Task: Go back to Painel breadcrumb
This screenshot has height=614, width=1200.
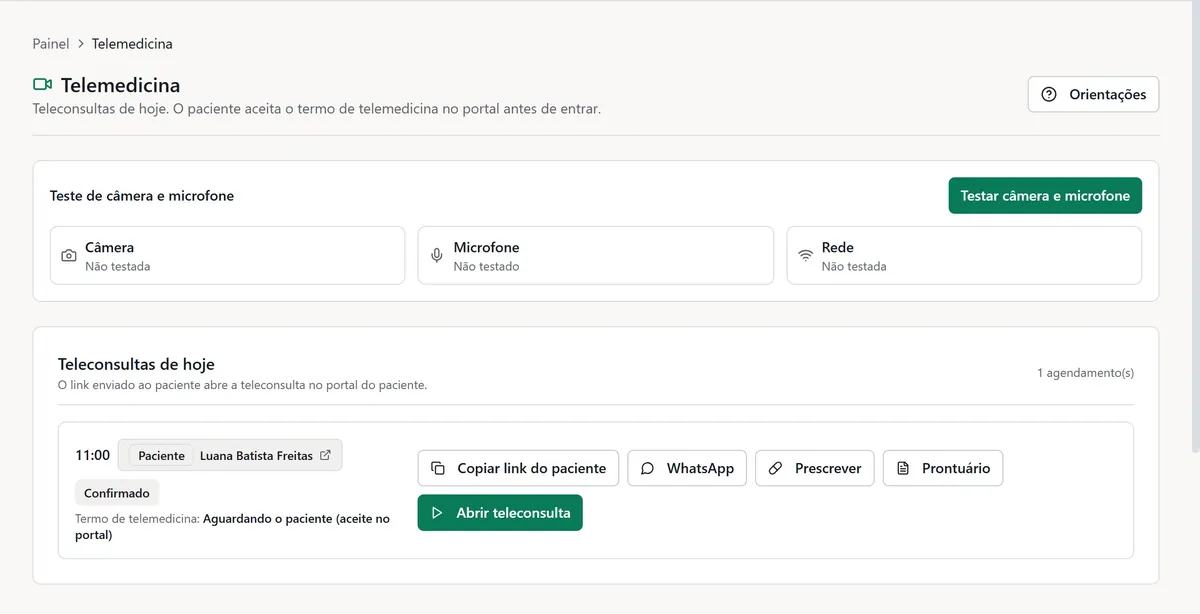Action: click(x=51, y=44)
